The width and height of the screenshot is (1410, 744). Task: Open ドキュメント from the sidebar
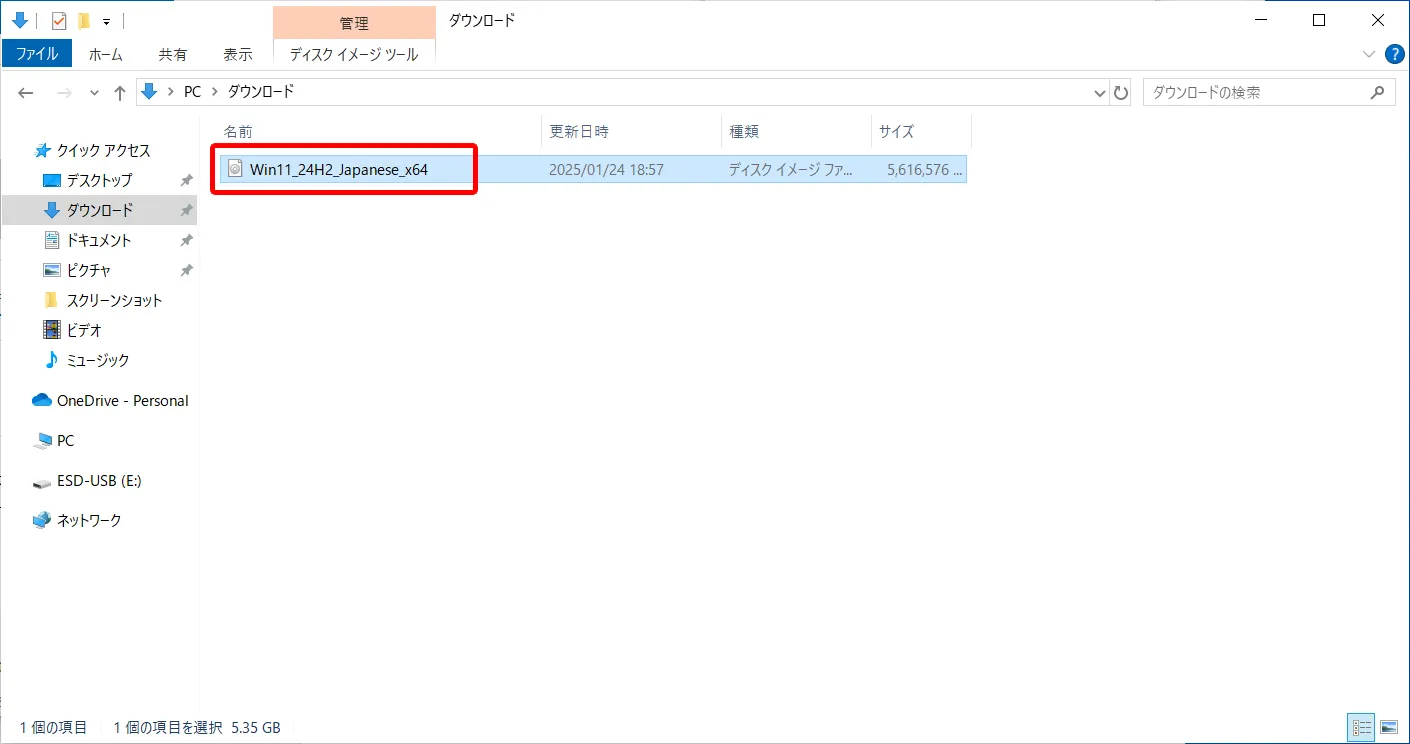[99, 240]
